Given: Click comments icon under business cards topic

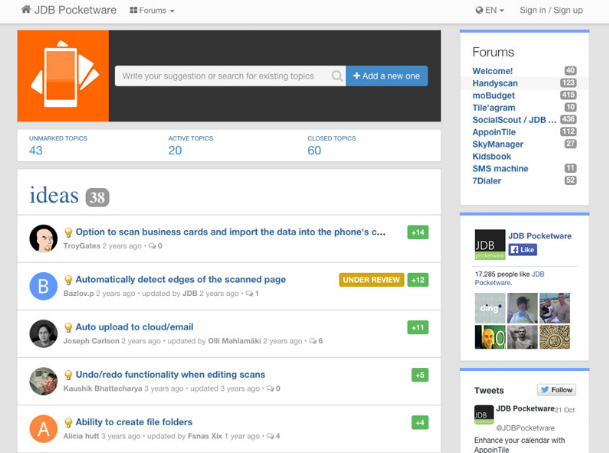Looking at the screenshot, I should 152,246.
